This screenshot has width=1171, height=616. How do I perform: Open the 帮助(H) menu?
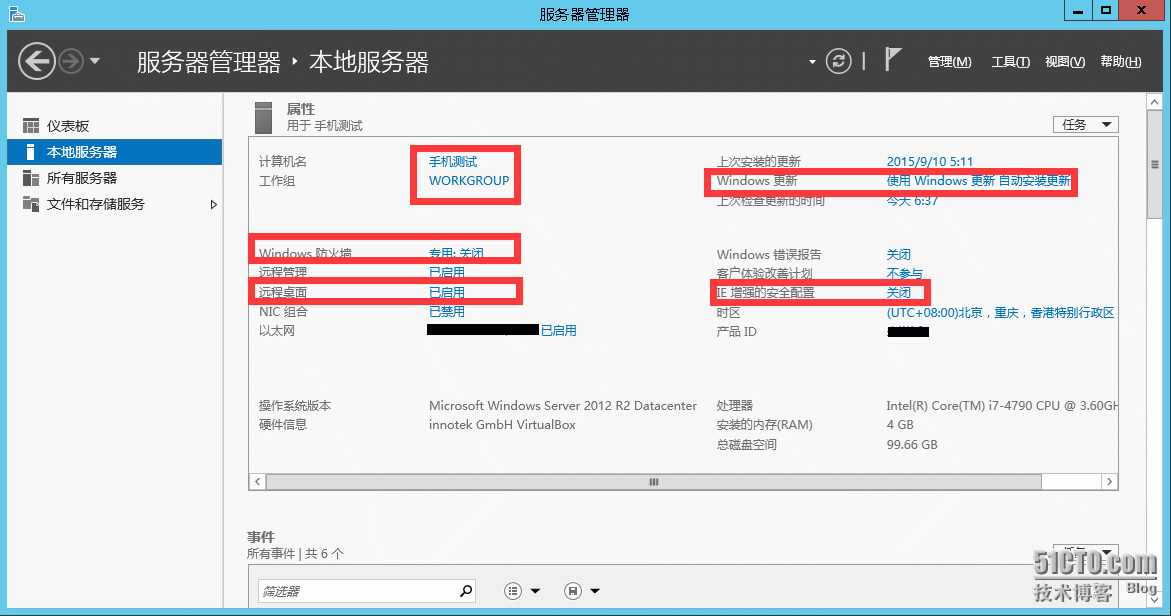1121,62
